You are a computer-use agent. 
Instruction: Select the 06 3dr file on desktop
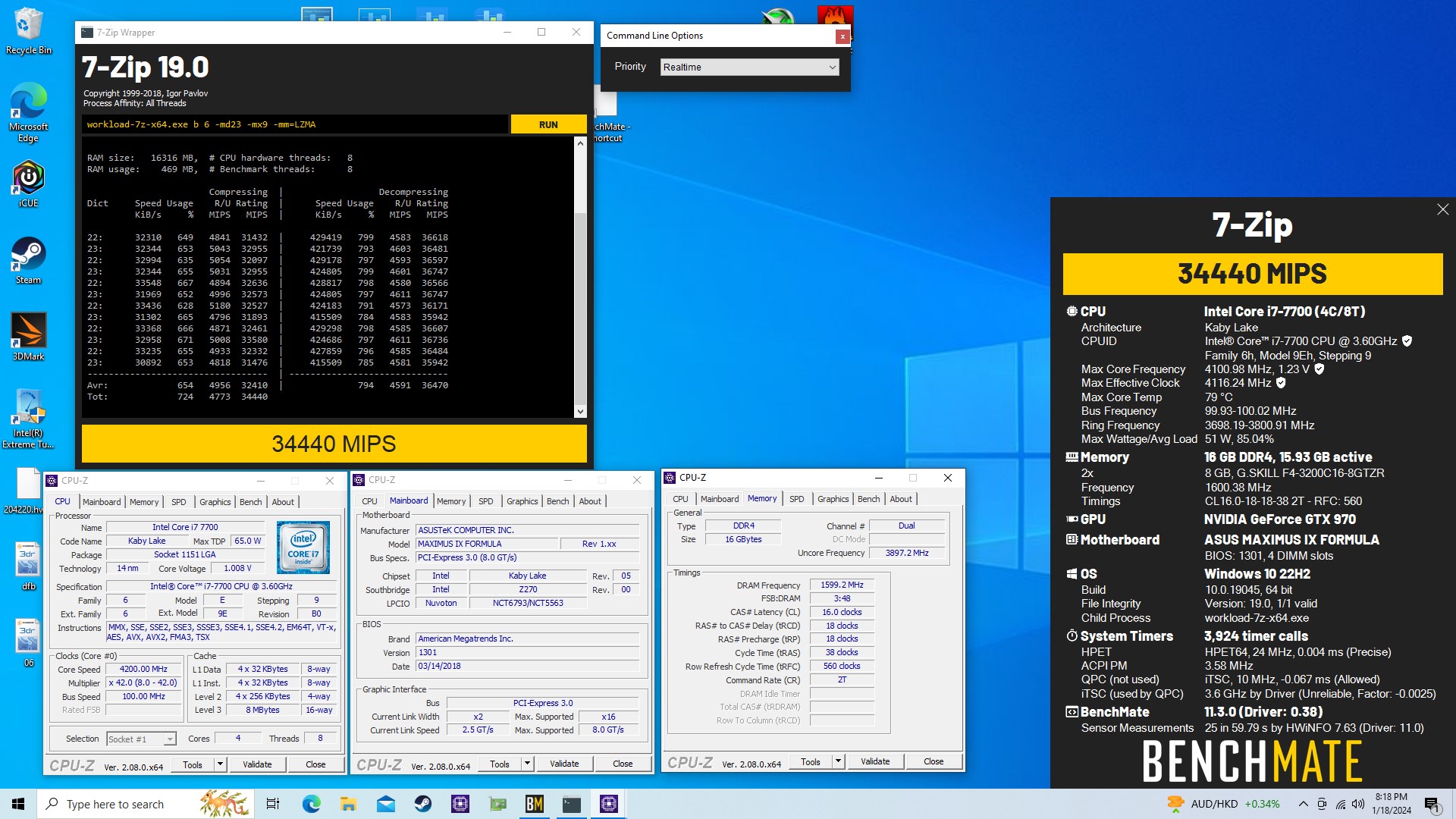[x=28, y=643]
